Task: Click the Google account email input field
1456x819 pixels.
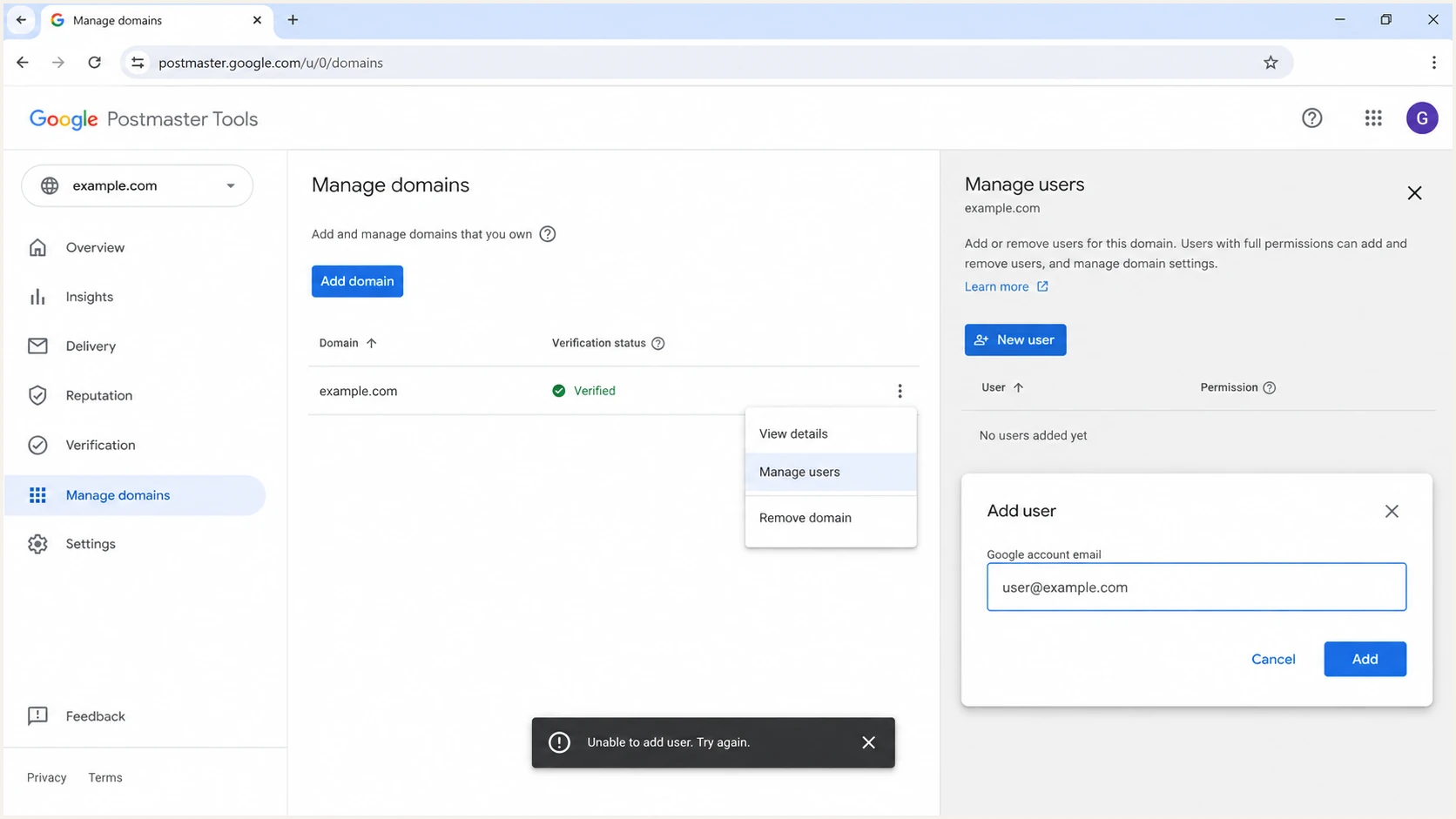Action: (1196, 587)
